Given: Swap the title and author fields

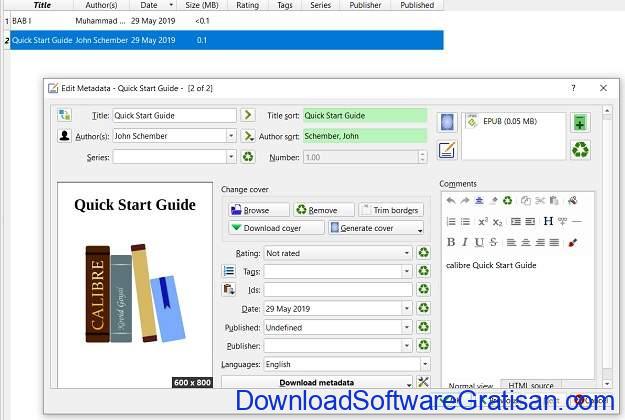Looking at the screenshot, I should [x=64, y=115].
